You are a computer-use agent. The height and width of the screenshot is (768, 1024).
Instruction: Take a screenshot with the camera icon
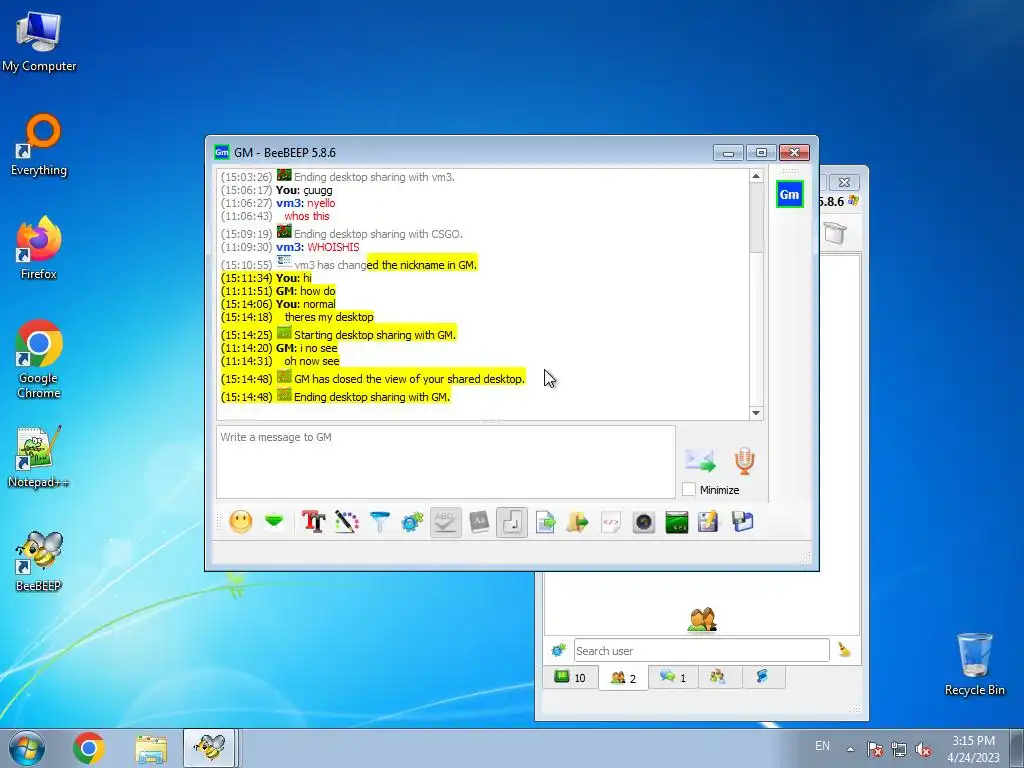644,522
